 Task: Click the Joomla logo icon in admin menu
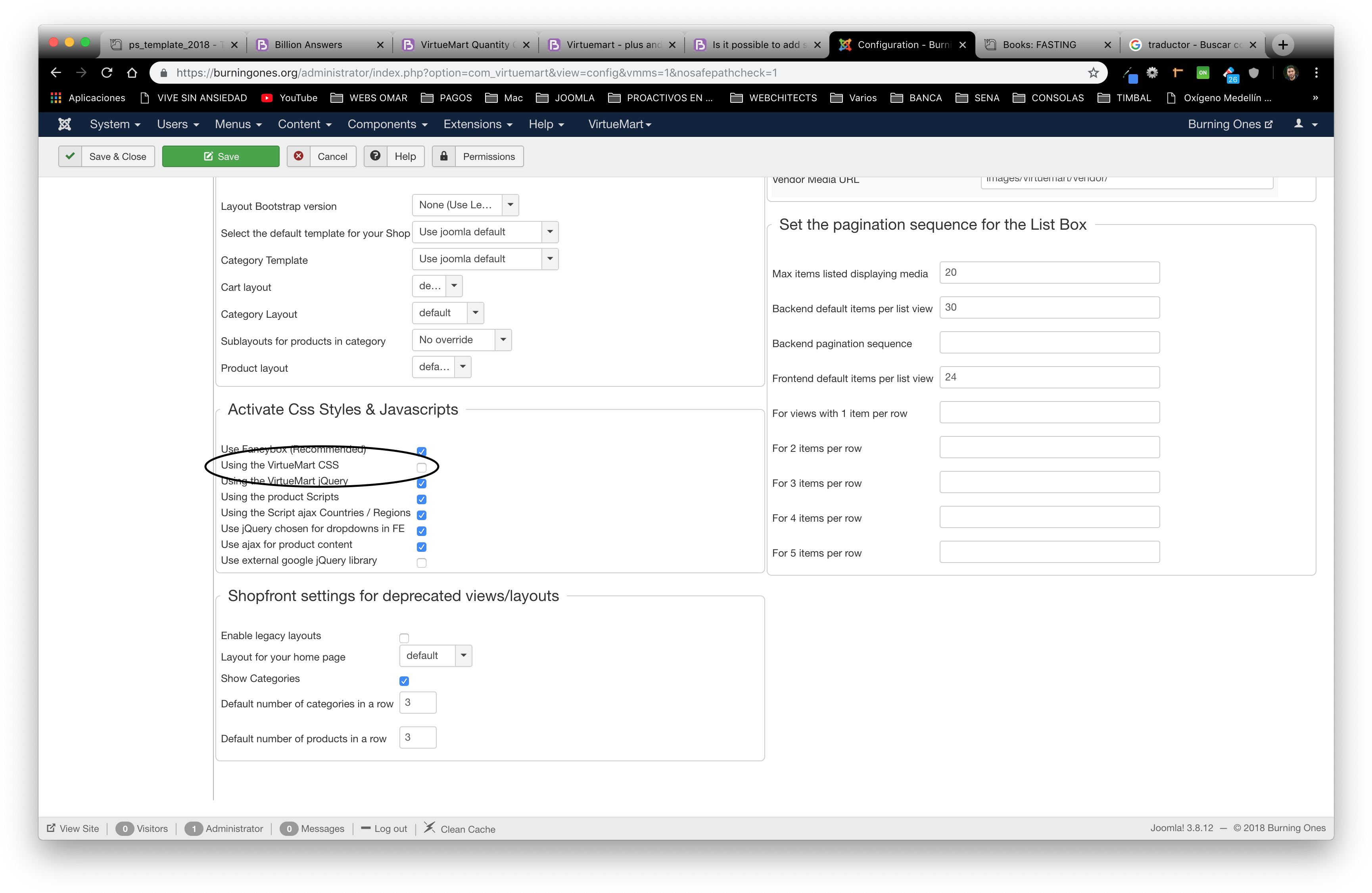65,124
